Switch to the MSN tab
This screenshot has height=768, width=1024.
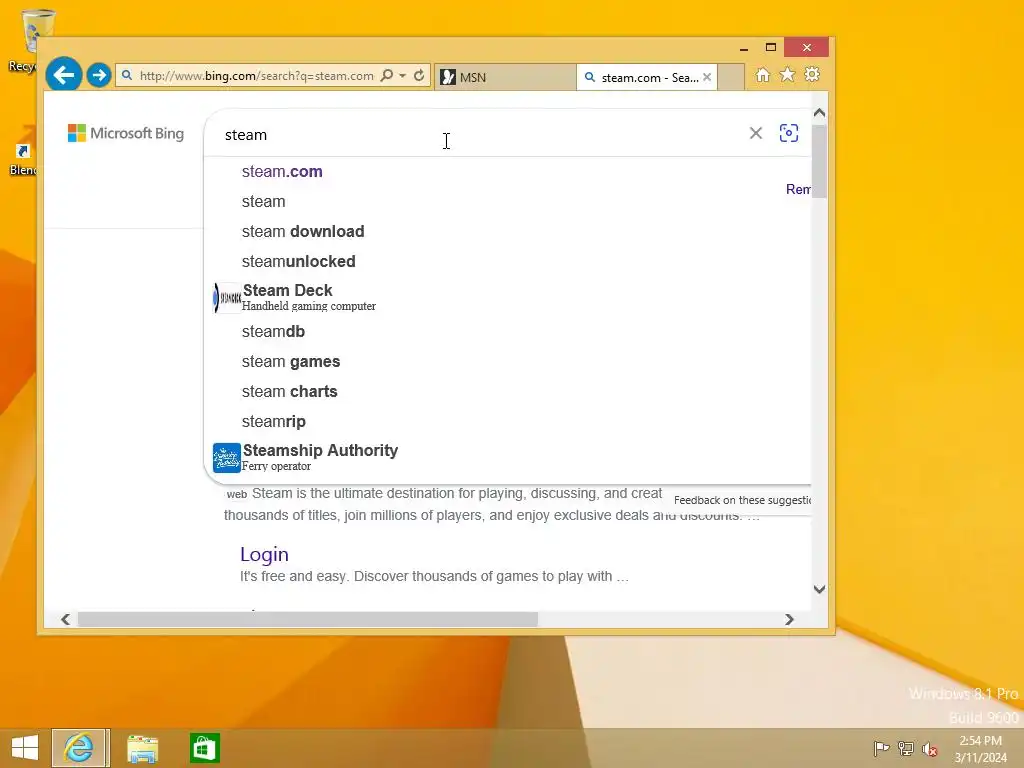click(505, 77)
